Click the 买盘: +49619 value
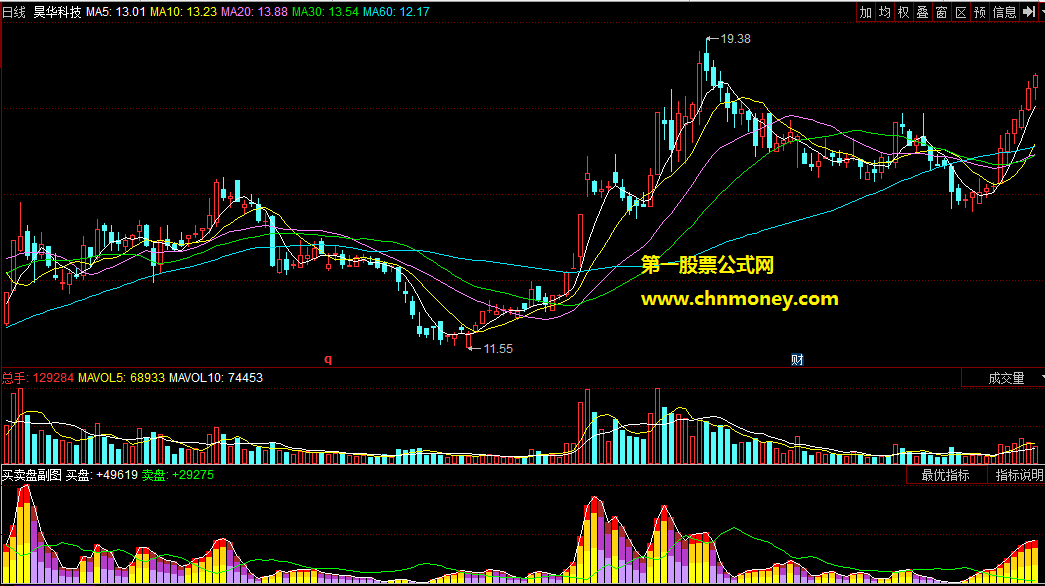 [x=101, y=475]
